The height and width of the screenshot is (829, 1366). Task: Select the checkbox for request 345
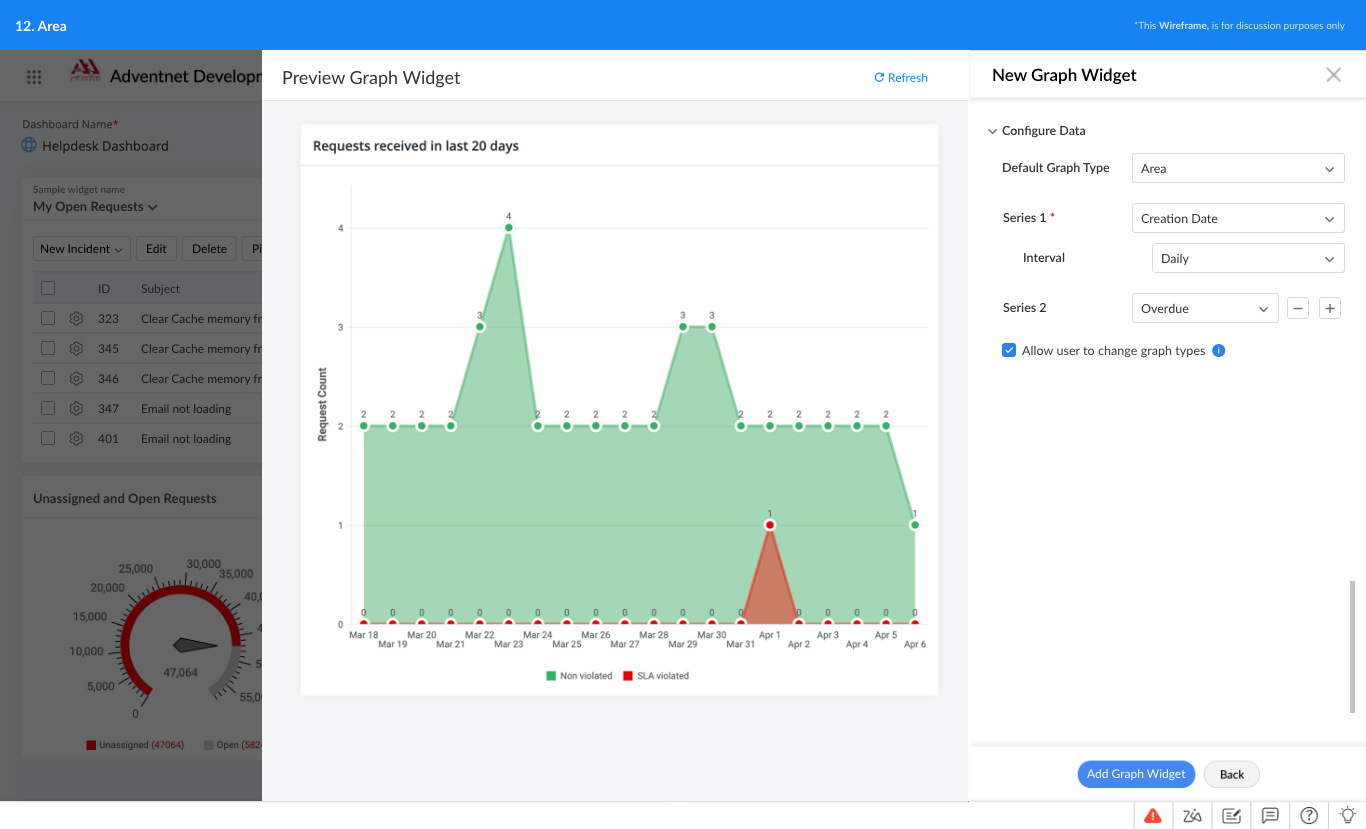pyautogui.click(x=48, y=348)
